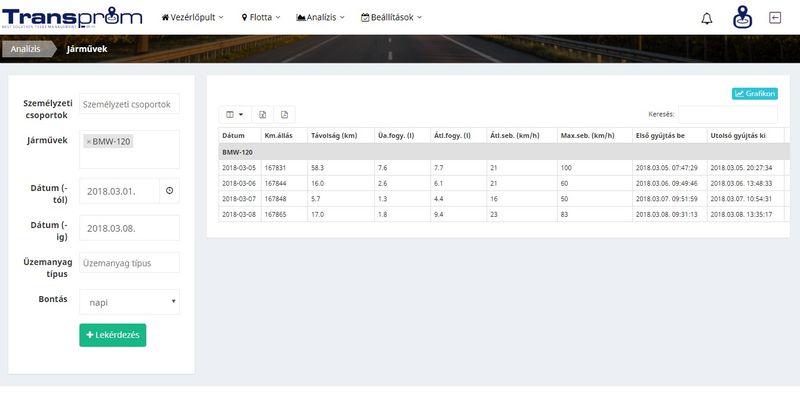Click the 2018.03.05. 07:47:29 ignition cell

669,168
